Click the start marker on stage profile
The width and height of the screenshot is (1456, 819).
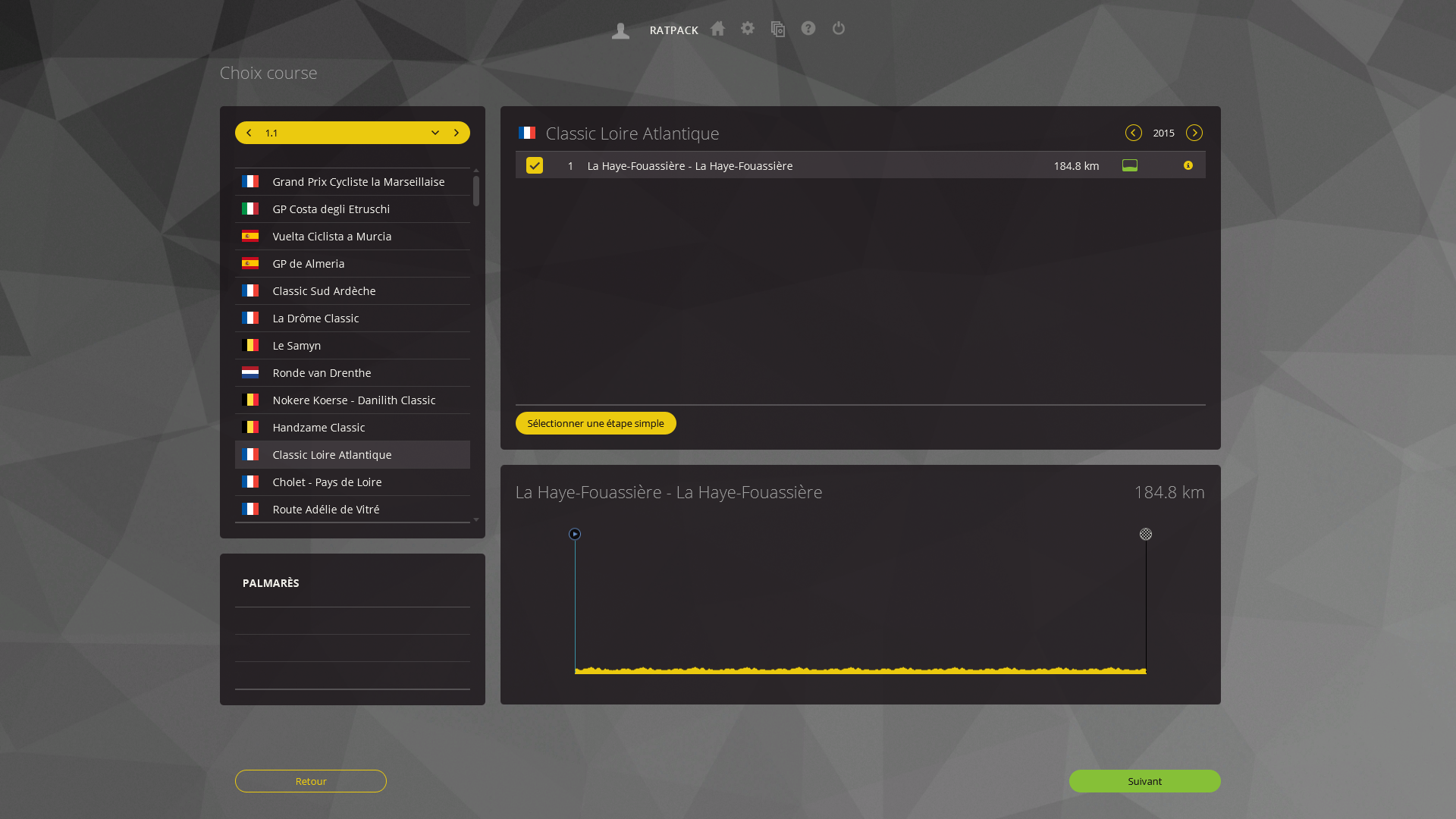coord(575,534)
